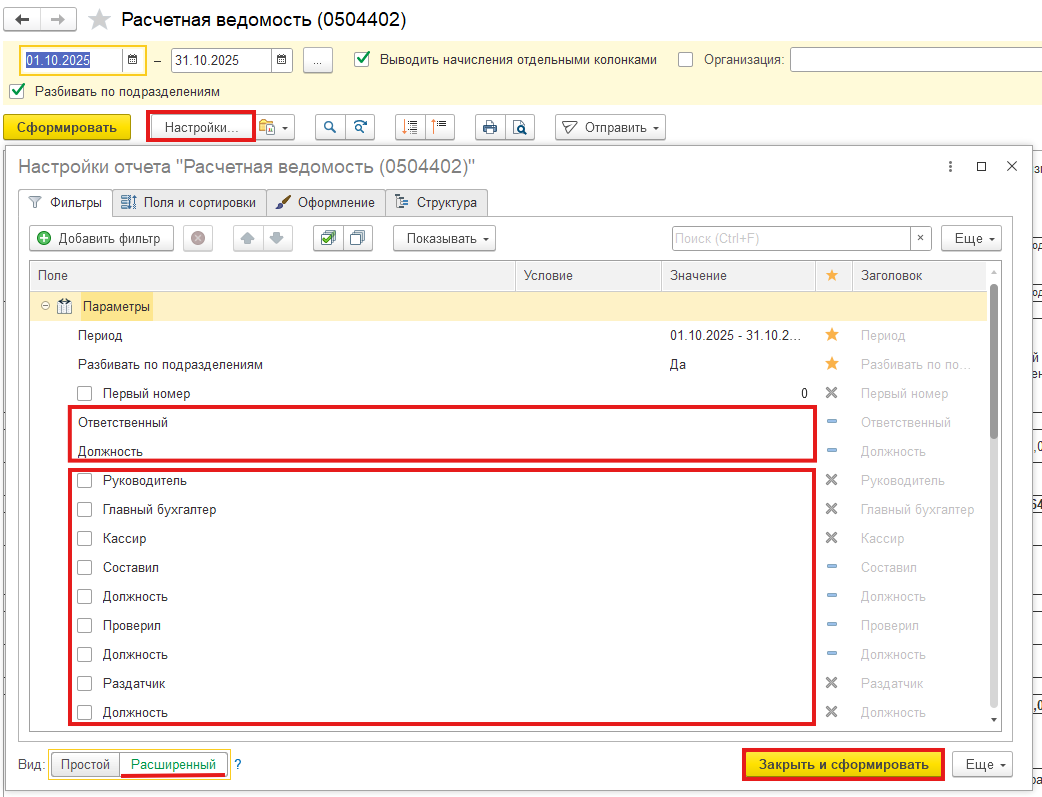Collapse the Параметры group
1042x797 pixels.
coord(45,306)
